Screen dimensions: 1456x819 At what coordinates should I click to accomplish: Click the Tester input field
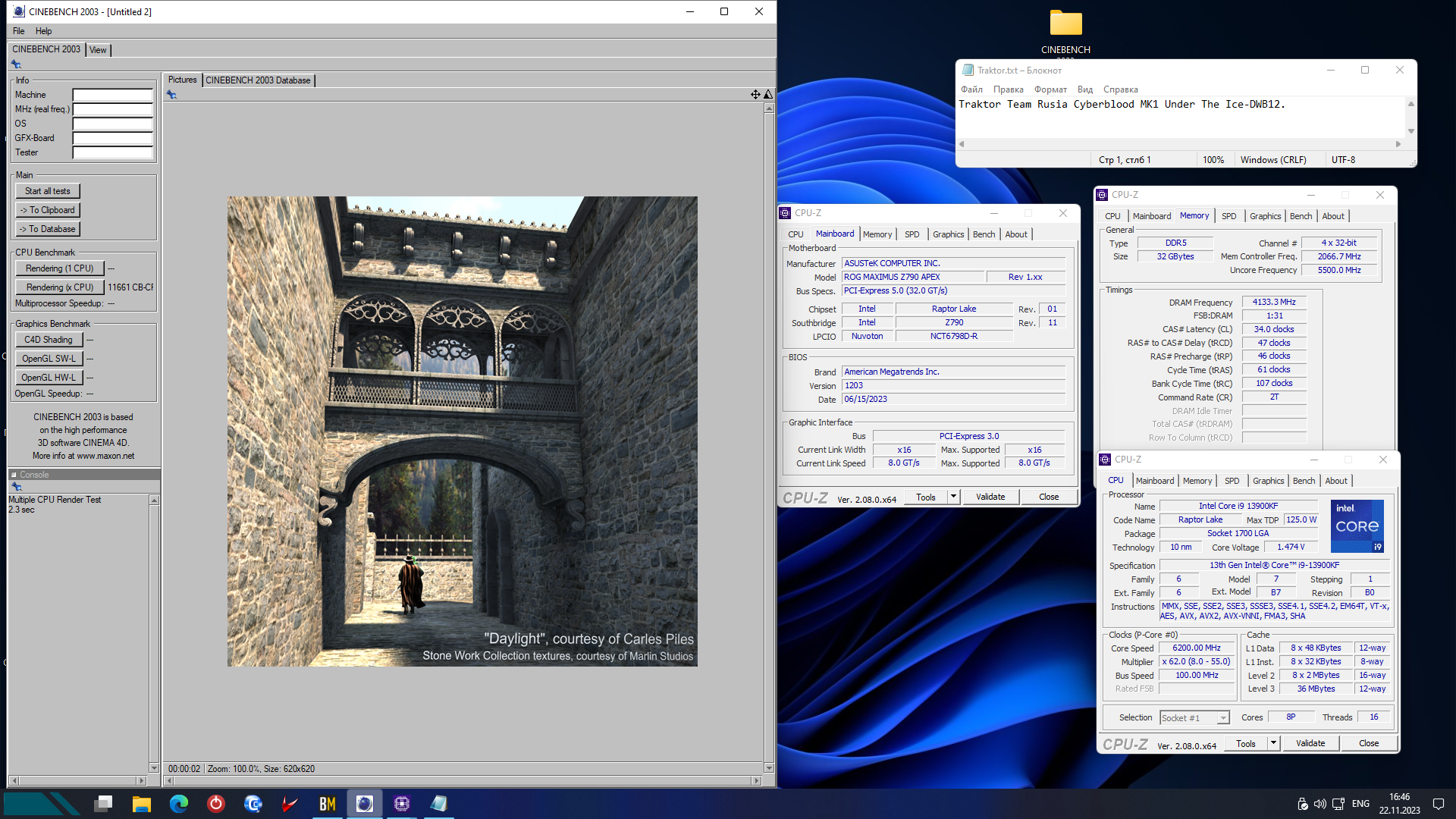click(112, 152)
